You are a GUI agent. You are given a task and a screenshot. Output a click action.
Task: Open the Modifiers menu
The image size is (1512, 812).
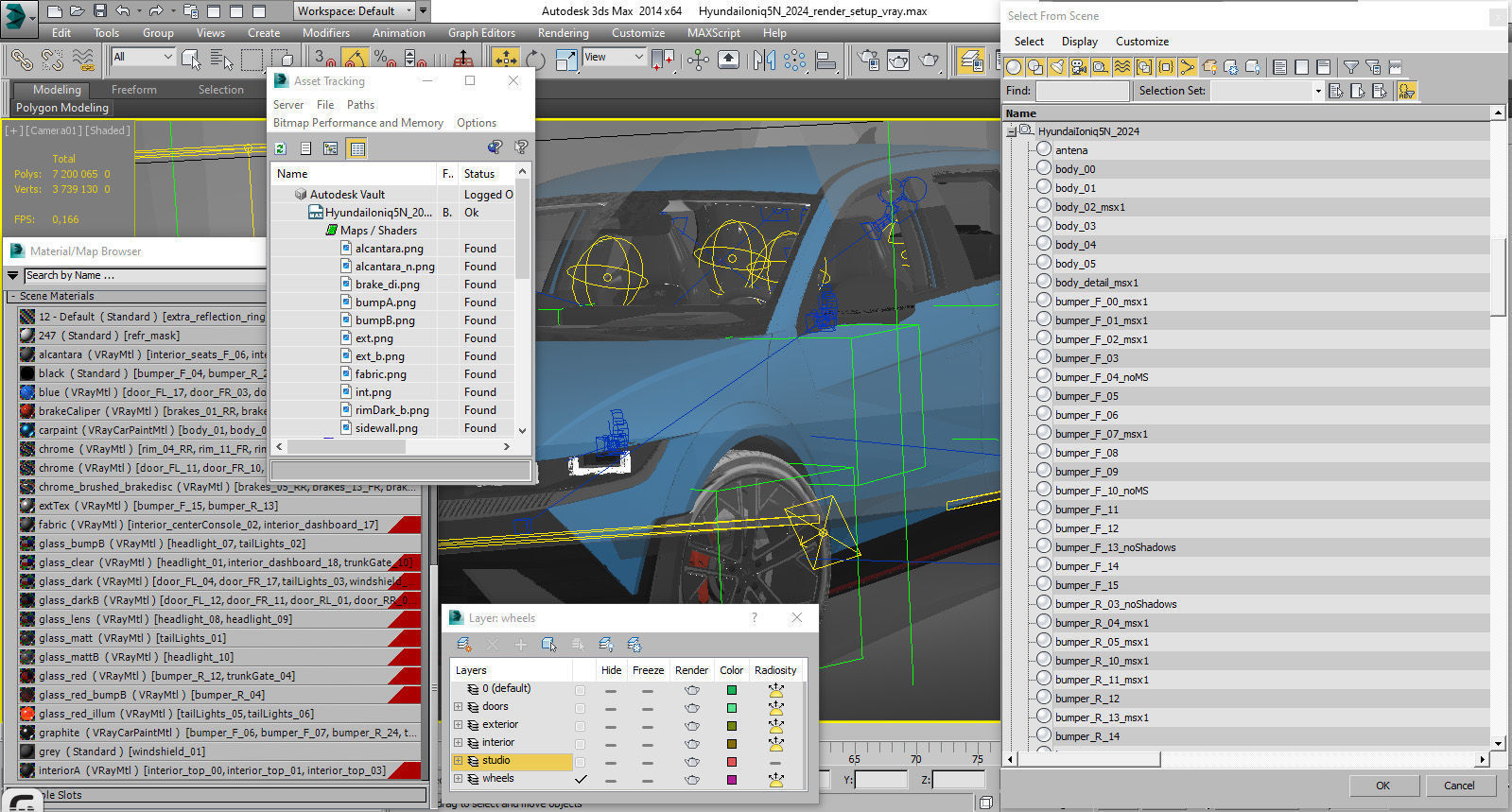point(326,33)
